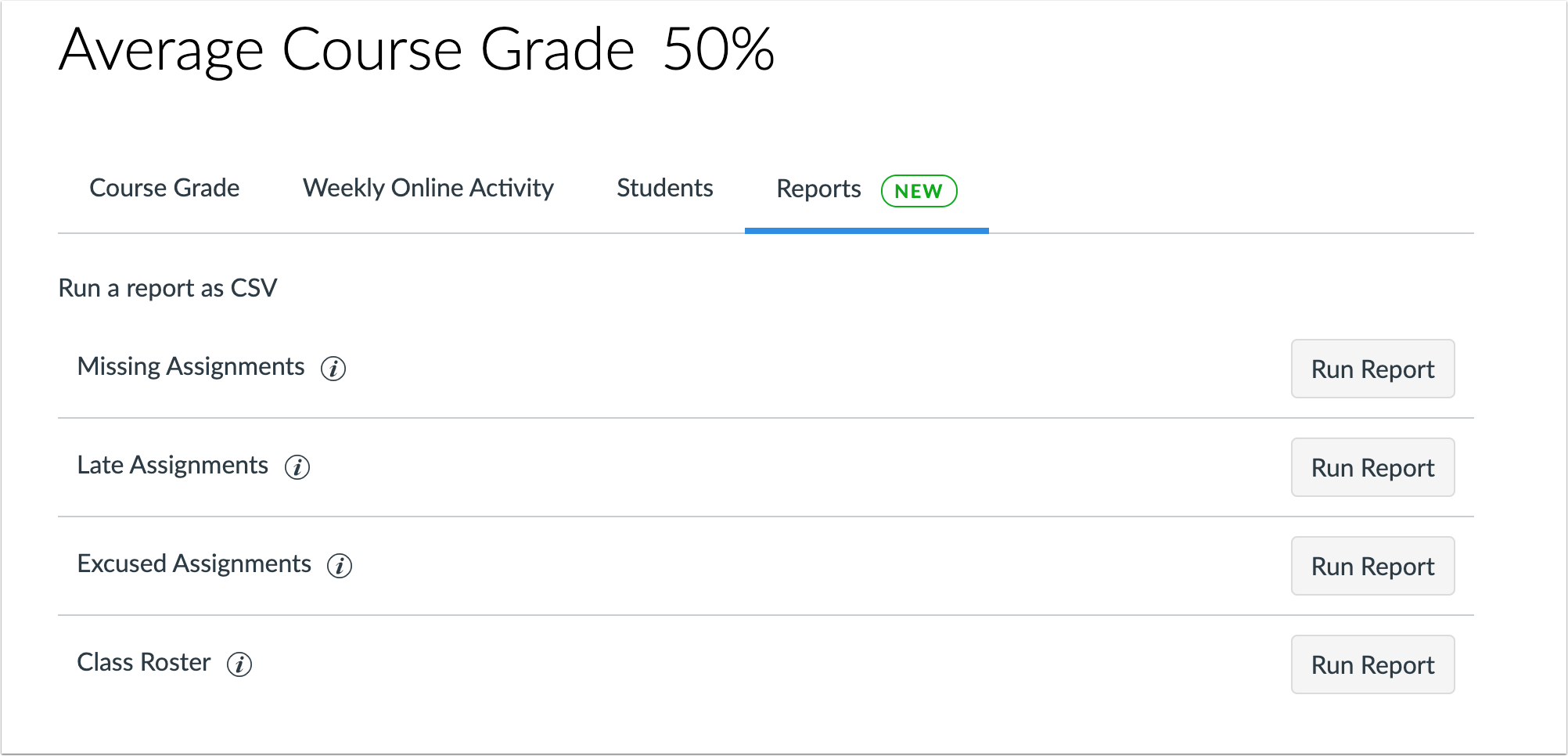Open the Late Assignments info tooltip
This screenshot has width=1568, height=756.
(298, 467)
